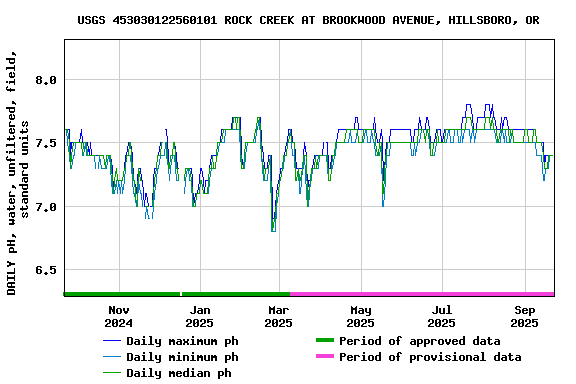Click the light blue daily minimum legend line
This screenshot has width=576, height=384.
click(112, 357)
